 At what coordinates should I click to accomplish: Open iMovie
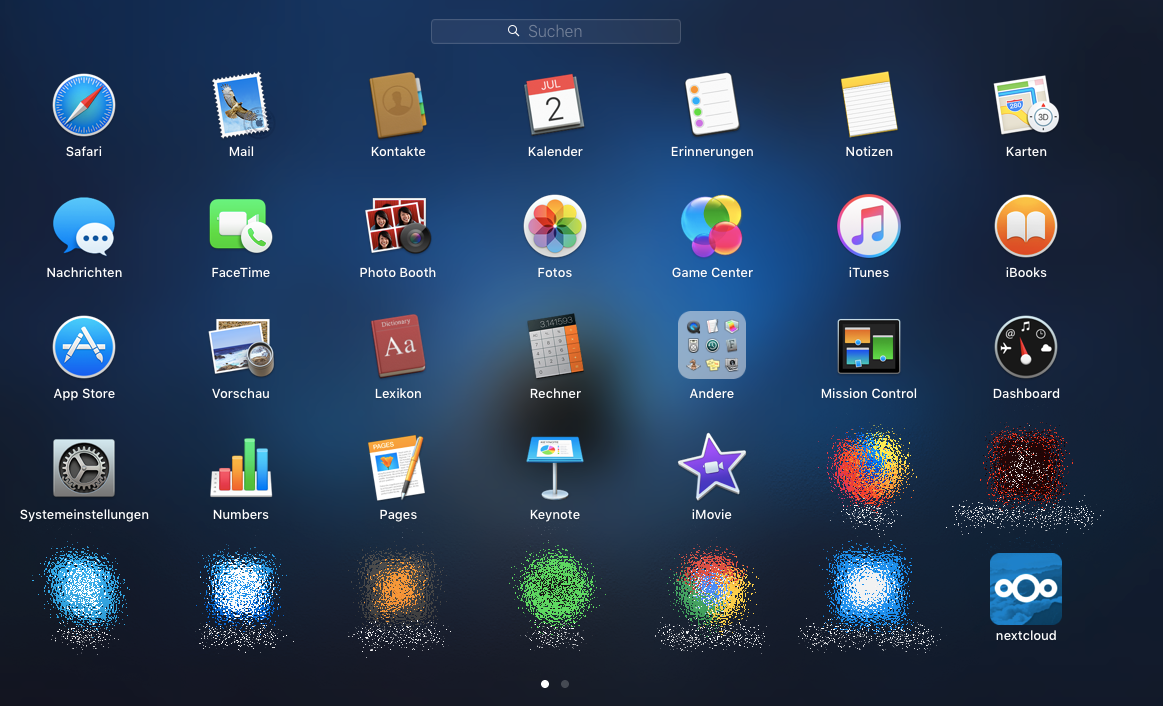coord(712,468)
